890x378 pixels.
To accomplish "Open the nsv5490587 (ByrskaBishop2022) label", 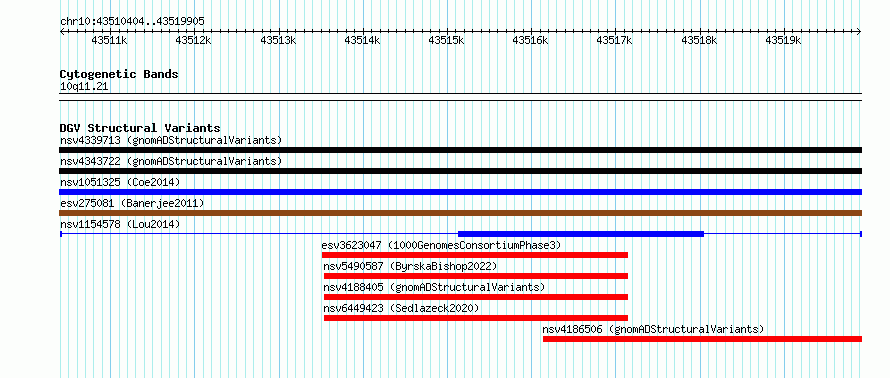I will pos(410,266).
